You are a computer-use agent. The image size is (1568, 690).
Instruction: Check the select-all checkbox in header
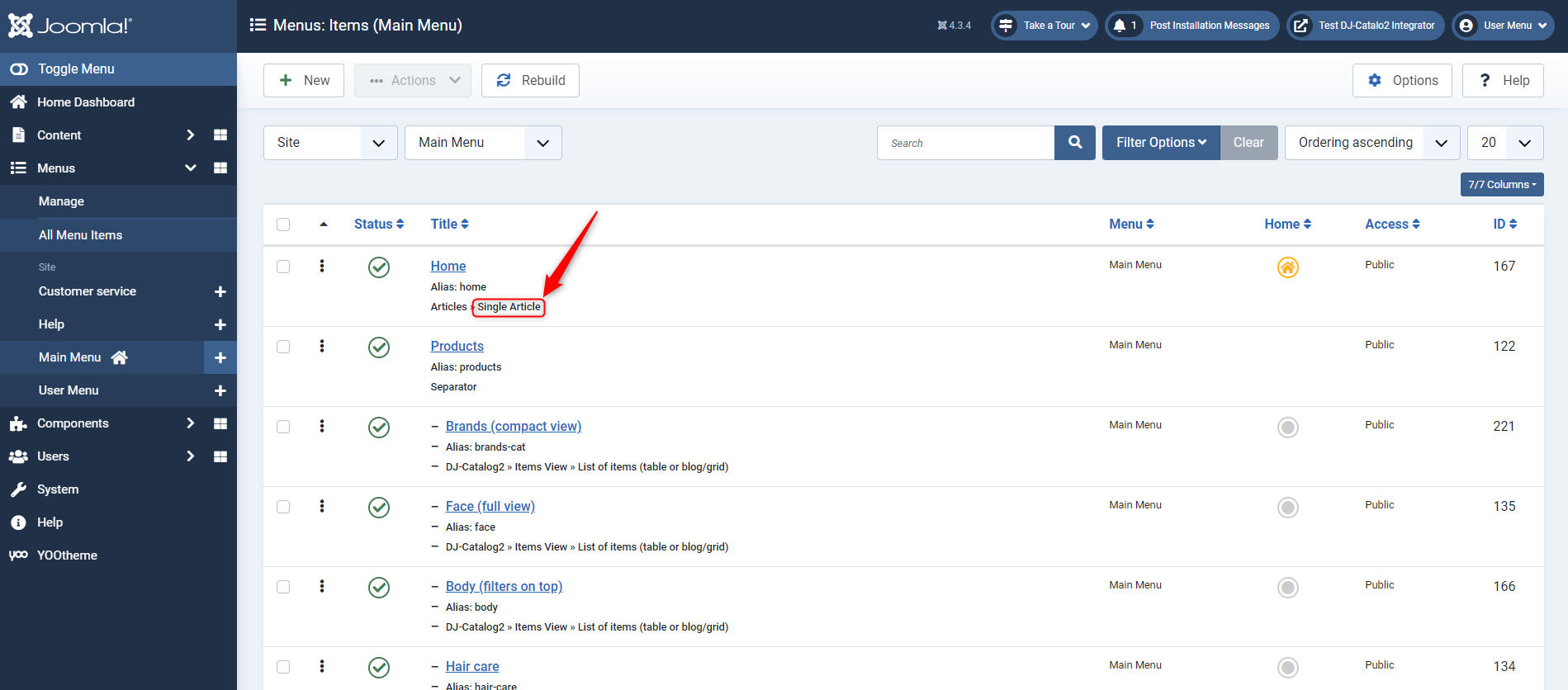(x=283, y=224)
